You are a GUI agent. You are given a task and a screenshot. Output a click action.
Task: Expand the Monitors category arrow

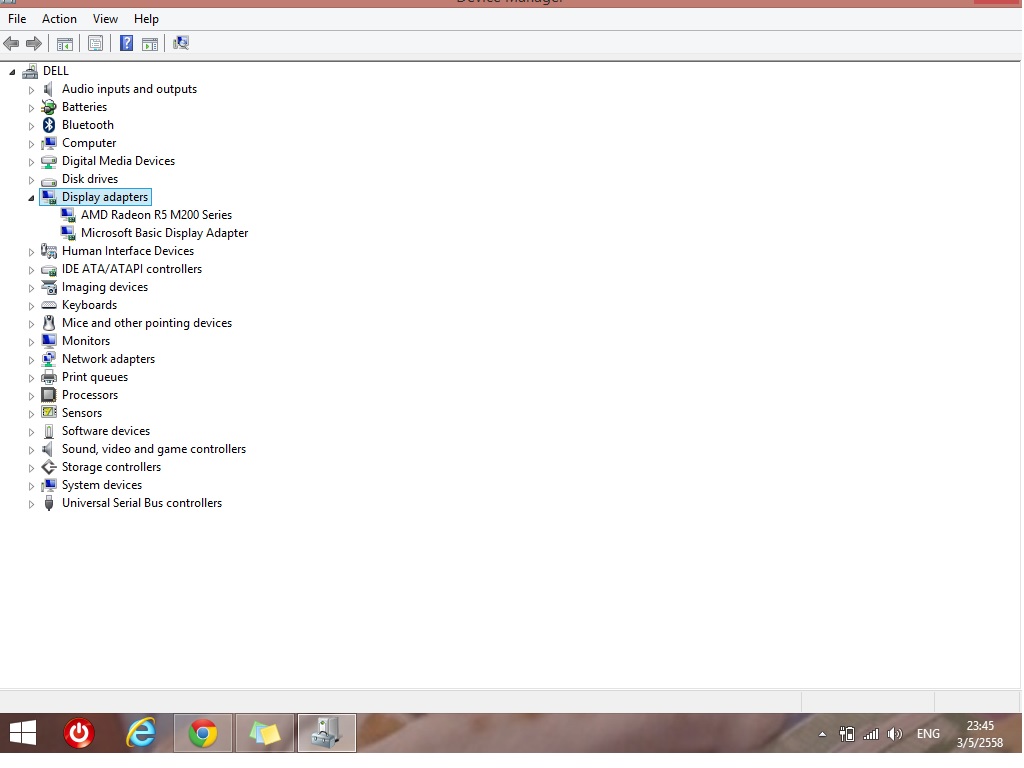point(31,342)
